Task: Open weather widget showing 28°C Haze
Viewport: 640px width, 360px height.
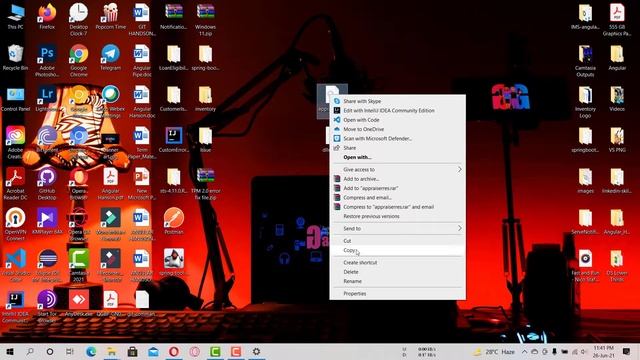Action: pyautogui.click(x=494, y=351)
